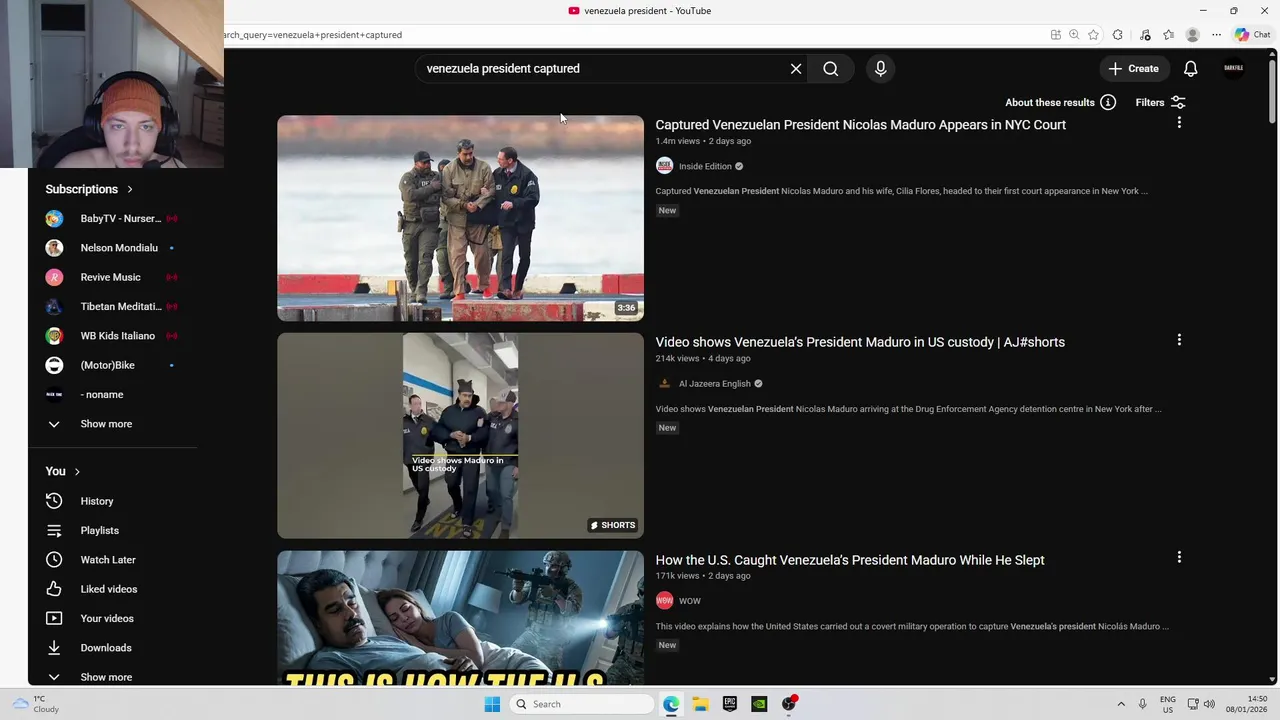Open the You section header

62,471
